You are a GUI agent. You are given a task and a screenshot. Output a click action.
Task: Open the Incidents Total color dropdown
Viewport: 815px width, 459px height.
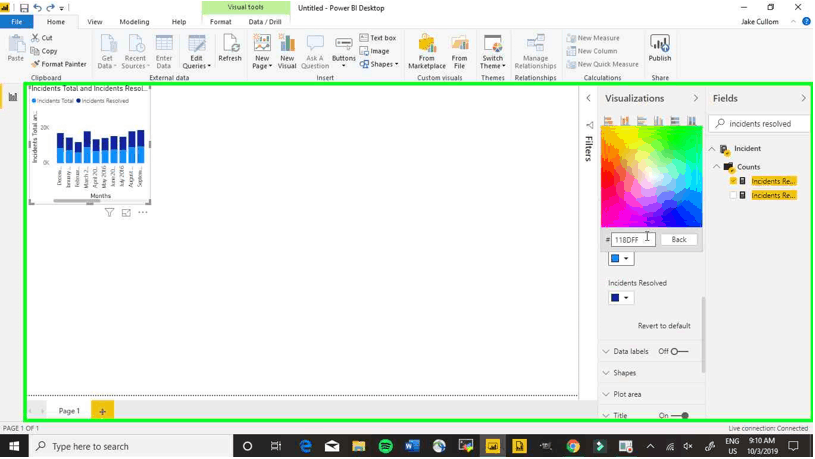(621, 258)
